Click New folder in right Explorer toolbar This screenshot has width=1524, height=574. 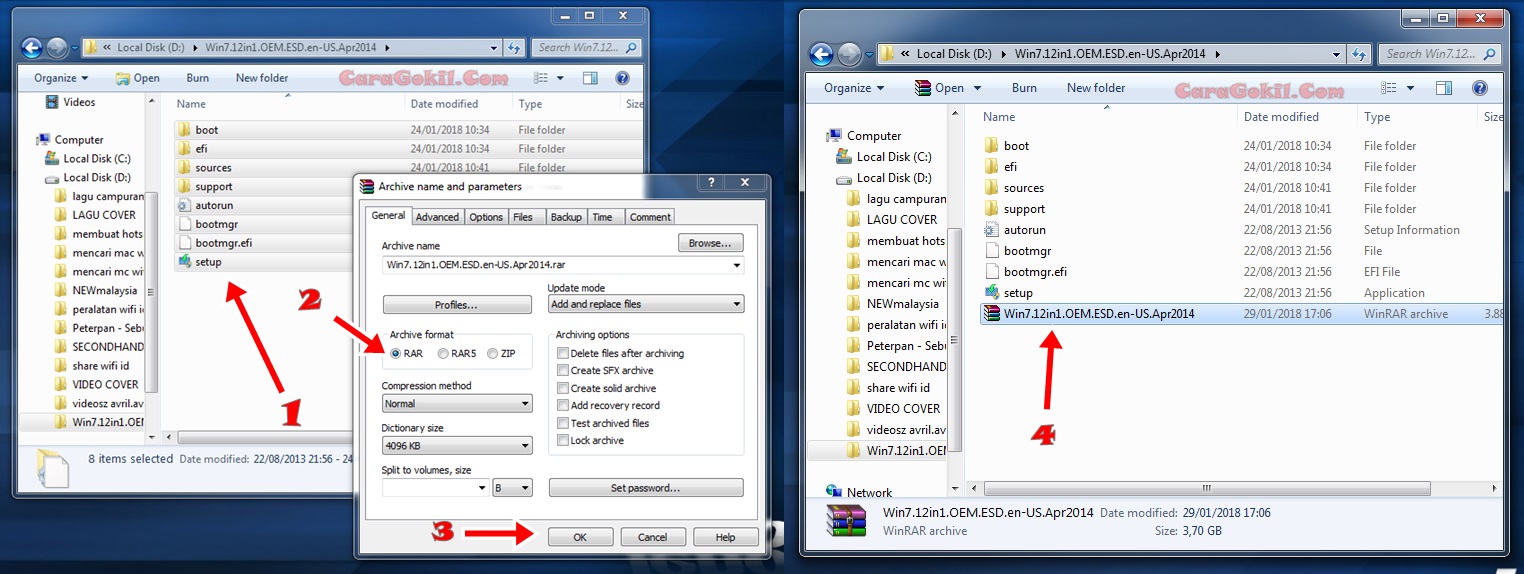(1096, 88)
